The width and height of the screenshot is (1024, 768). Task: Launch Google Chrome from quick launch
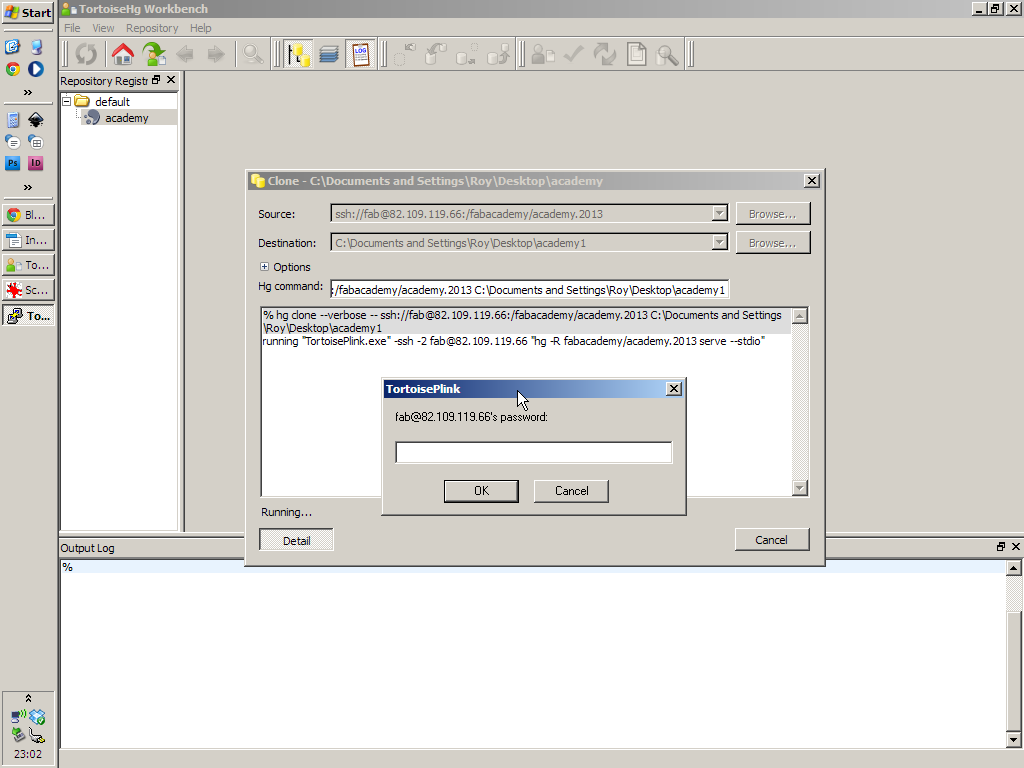pyautogui.click(x=13, y=69)
